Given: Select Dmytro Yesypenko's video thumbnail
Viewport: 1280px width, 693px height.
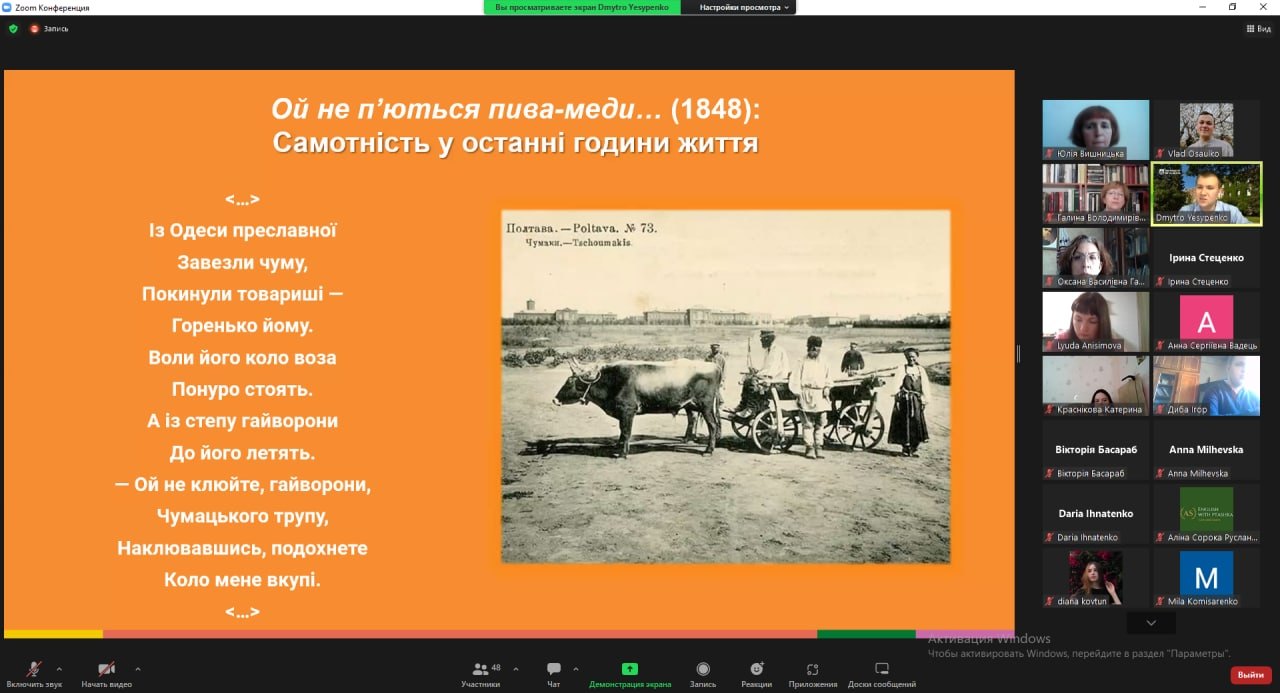Looking at the screenshot, I should (1206, 193).
